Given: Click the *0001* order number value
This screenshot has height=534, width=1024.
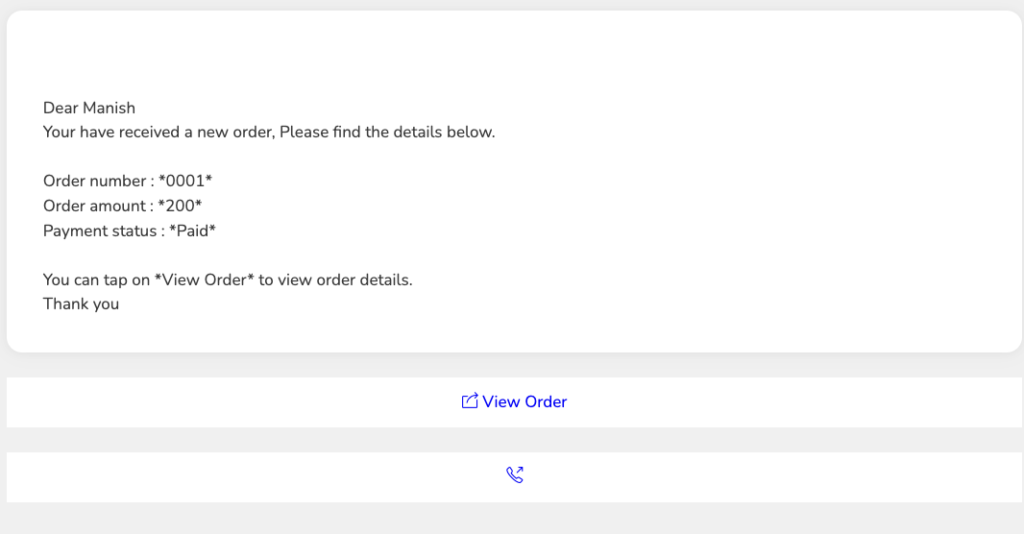Looking at the screenshot, I should pos(185,181).
